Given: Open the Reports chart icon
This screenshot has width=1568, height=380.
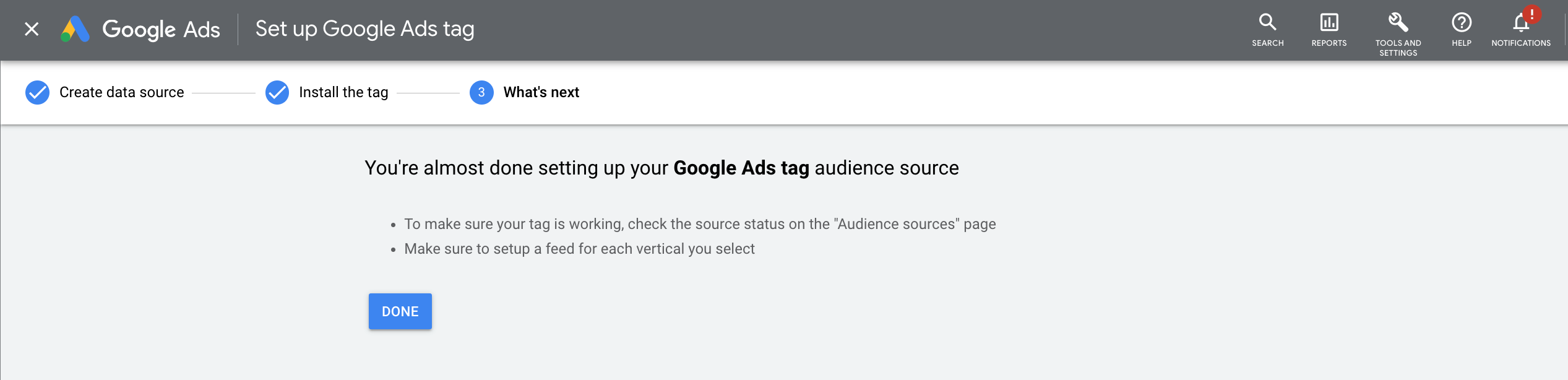Looking at the screenshot, I should point(1329,23).
